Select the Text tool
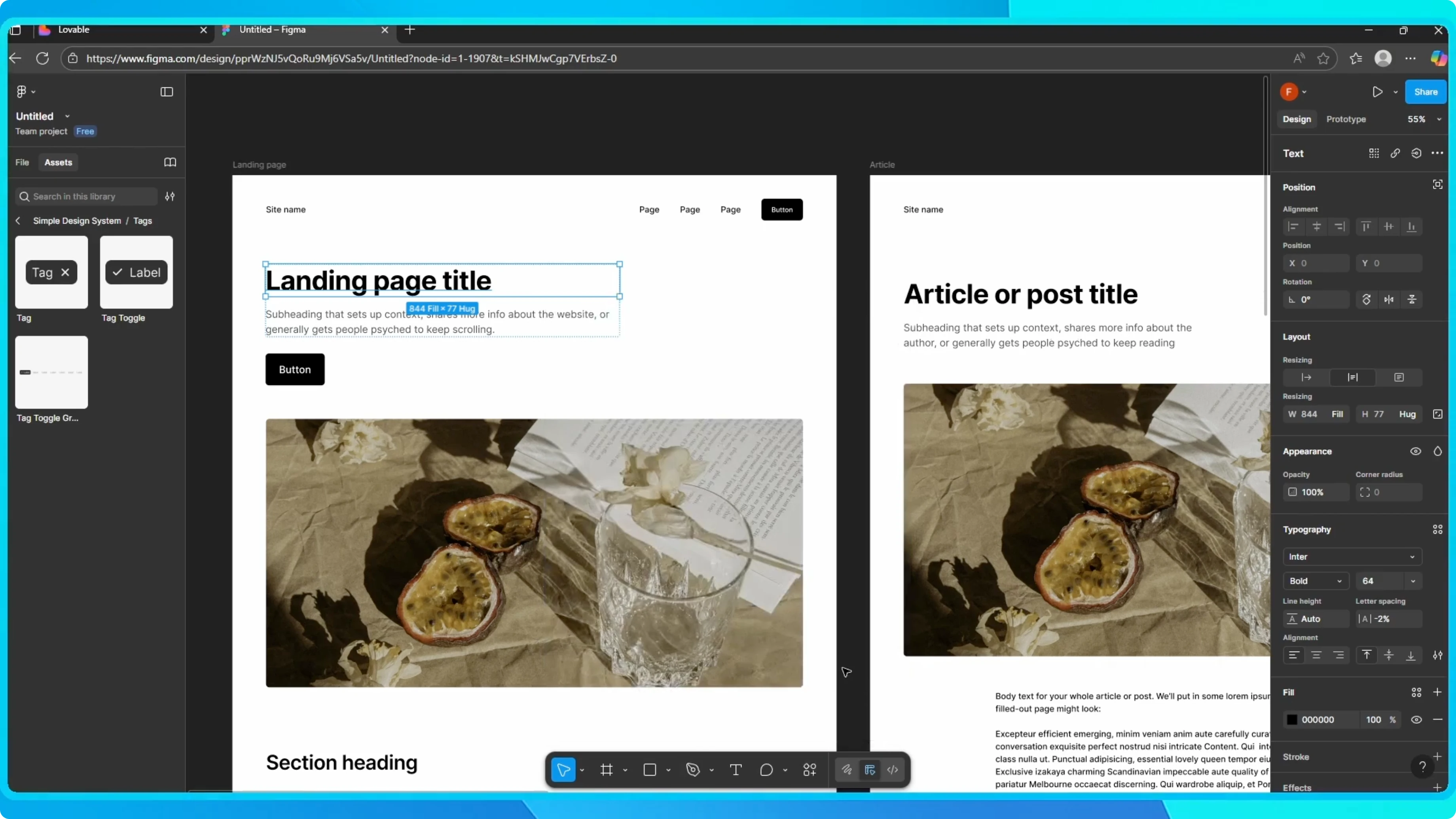The image size is (1456, 819). [736, 769]
